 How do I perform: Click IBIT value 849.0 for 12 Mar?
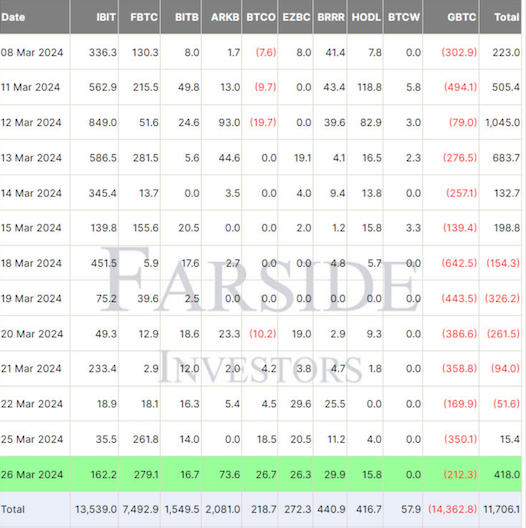point(103,123)
